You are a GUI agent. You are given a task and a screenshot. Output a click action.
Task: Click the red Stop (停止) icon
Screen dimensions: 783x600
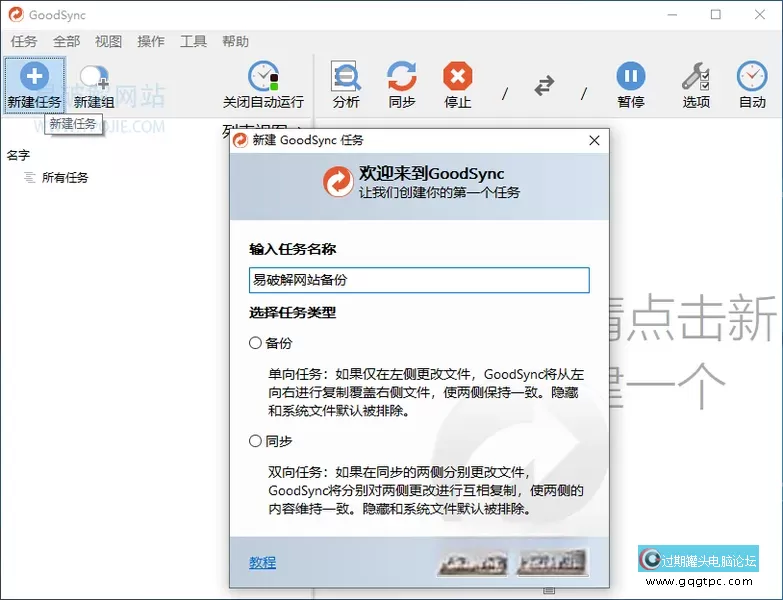pyautogui.click(x=457, y=76)
